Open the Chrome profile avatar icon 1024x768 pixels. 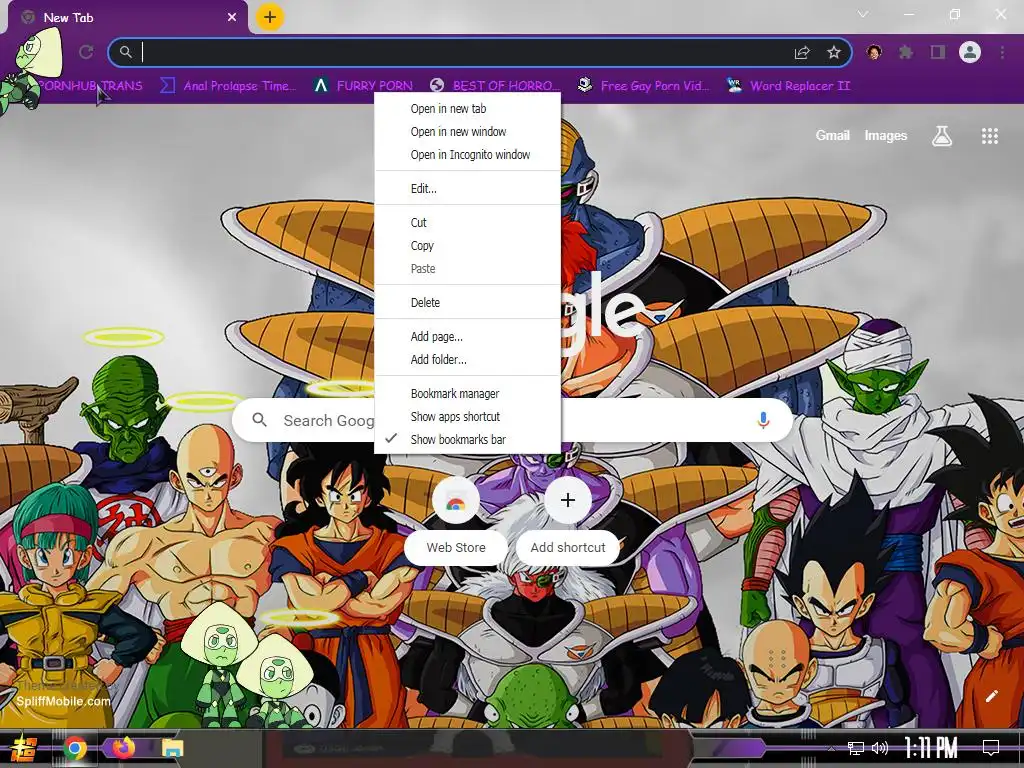tap(970, 52)
